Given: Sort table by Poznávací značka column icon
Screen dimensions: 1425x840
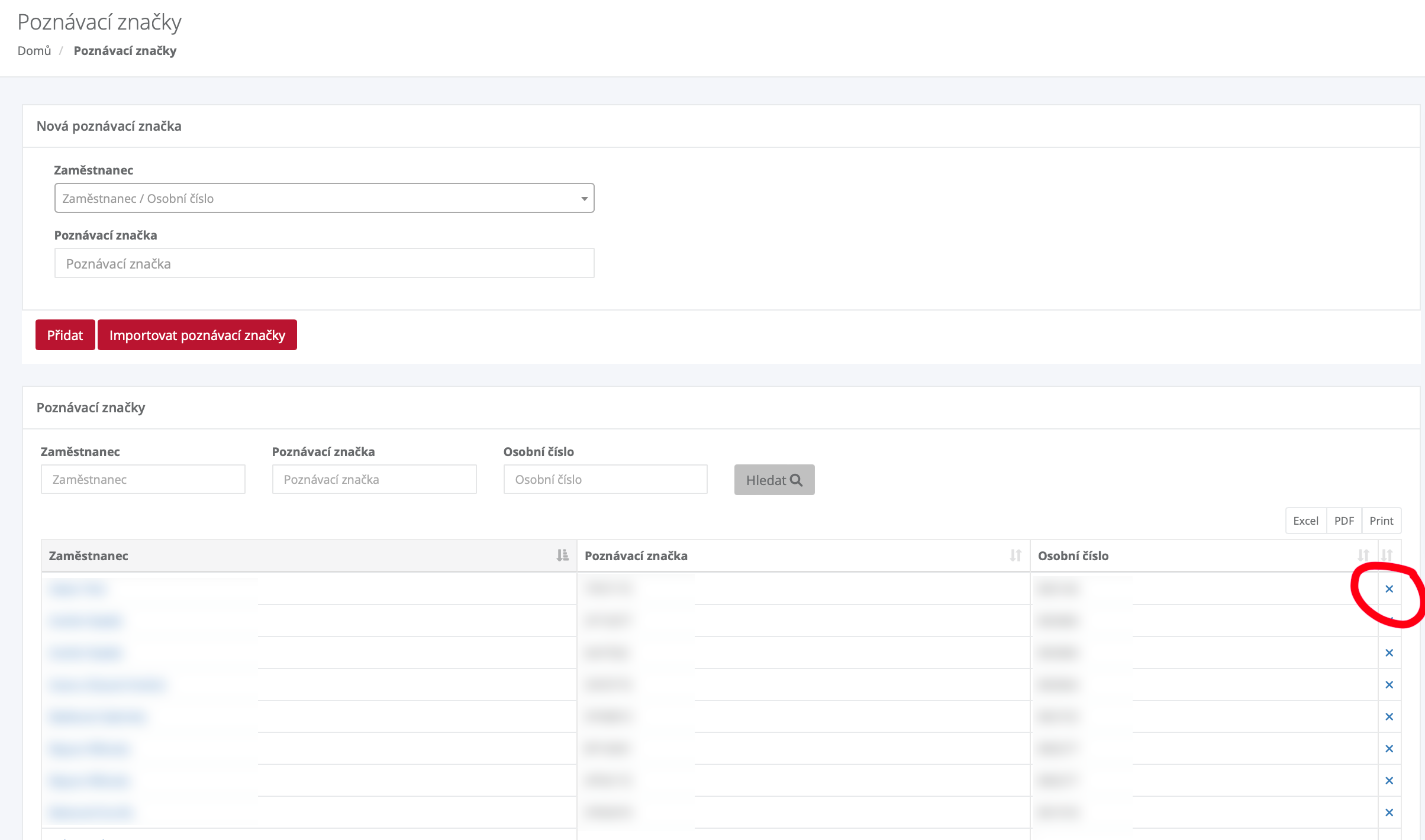Looking at the screenshot, I should click(x=1015, y=555).
